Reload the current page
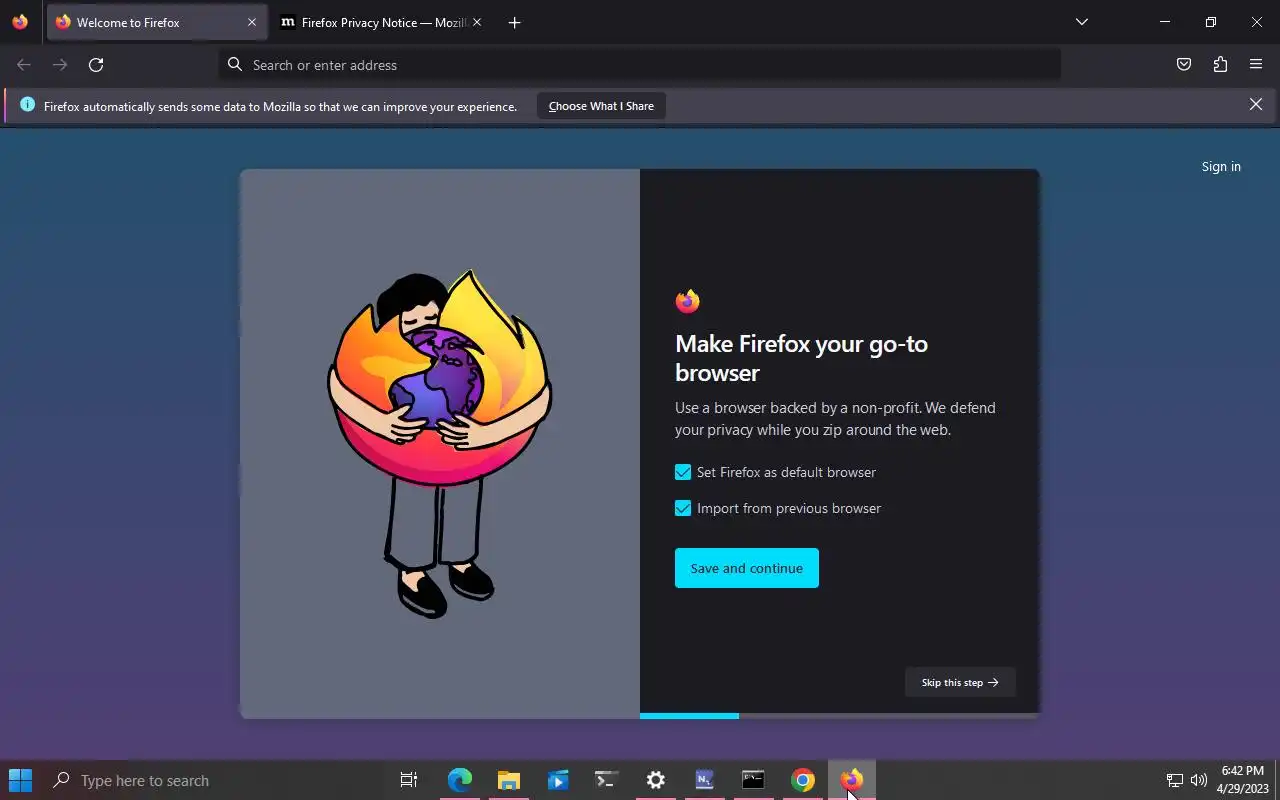 [x=96, y=65]
